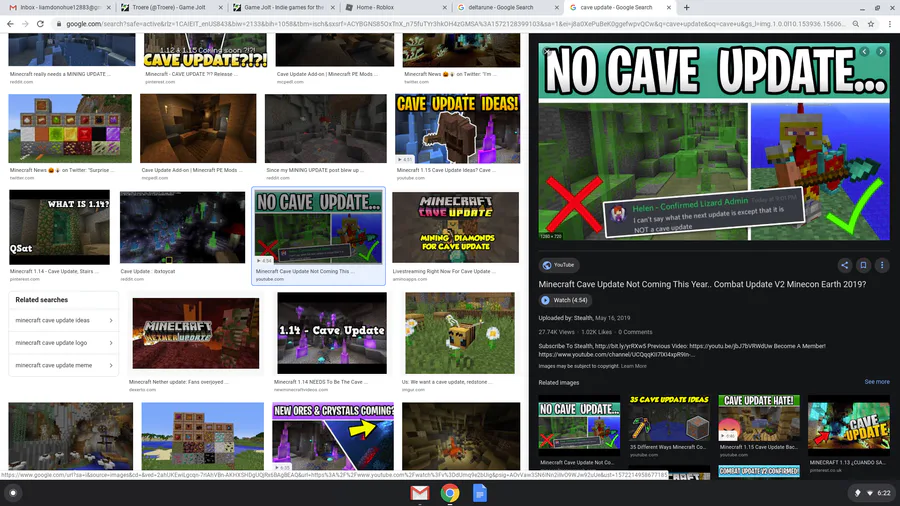Open the 1.14 - Cave Update thumbnail
Viewport: 900px width, 506px height.
click(x=332, y=333)
